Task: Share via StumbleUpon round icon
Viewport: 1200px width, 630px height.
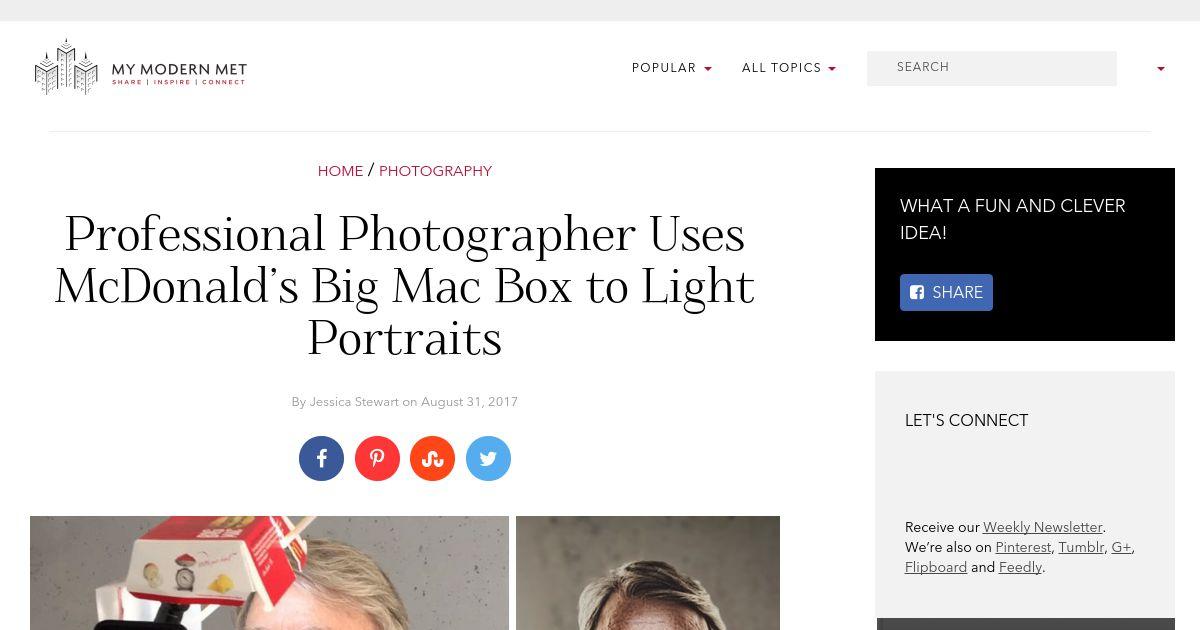Action: 432,458
